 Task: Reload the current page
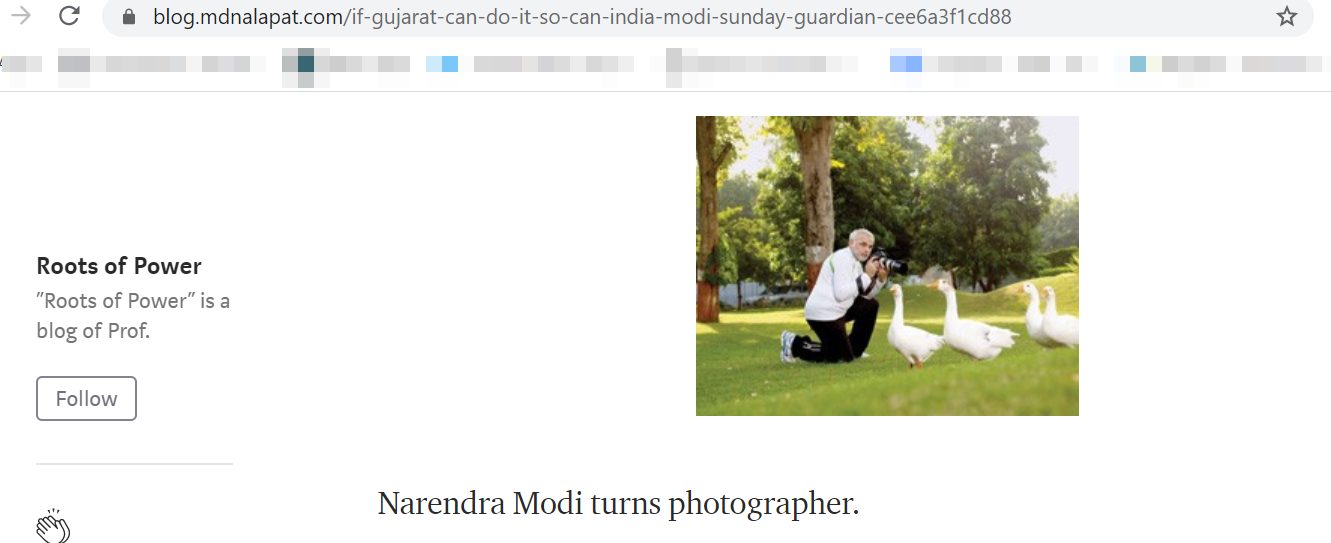pyautogui.click(x=69, y=16)
